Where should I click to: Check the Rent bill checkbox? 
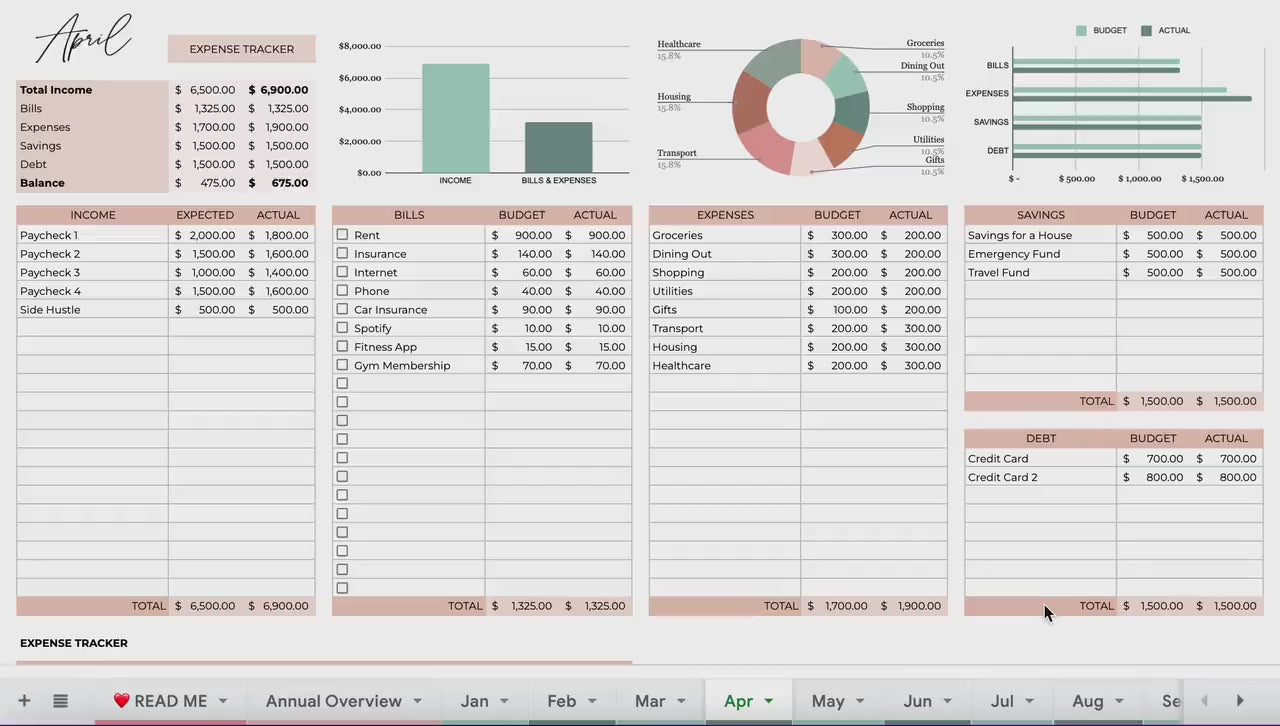342,235
